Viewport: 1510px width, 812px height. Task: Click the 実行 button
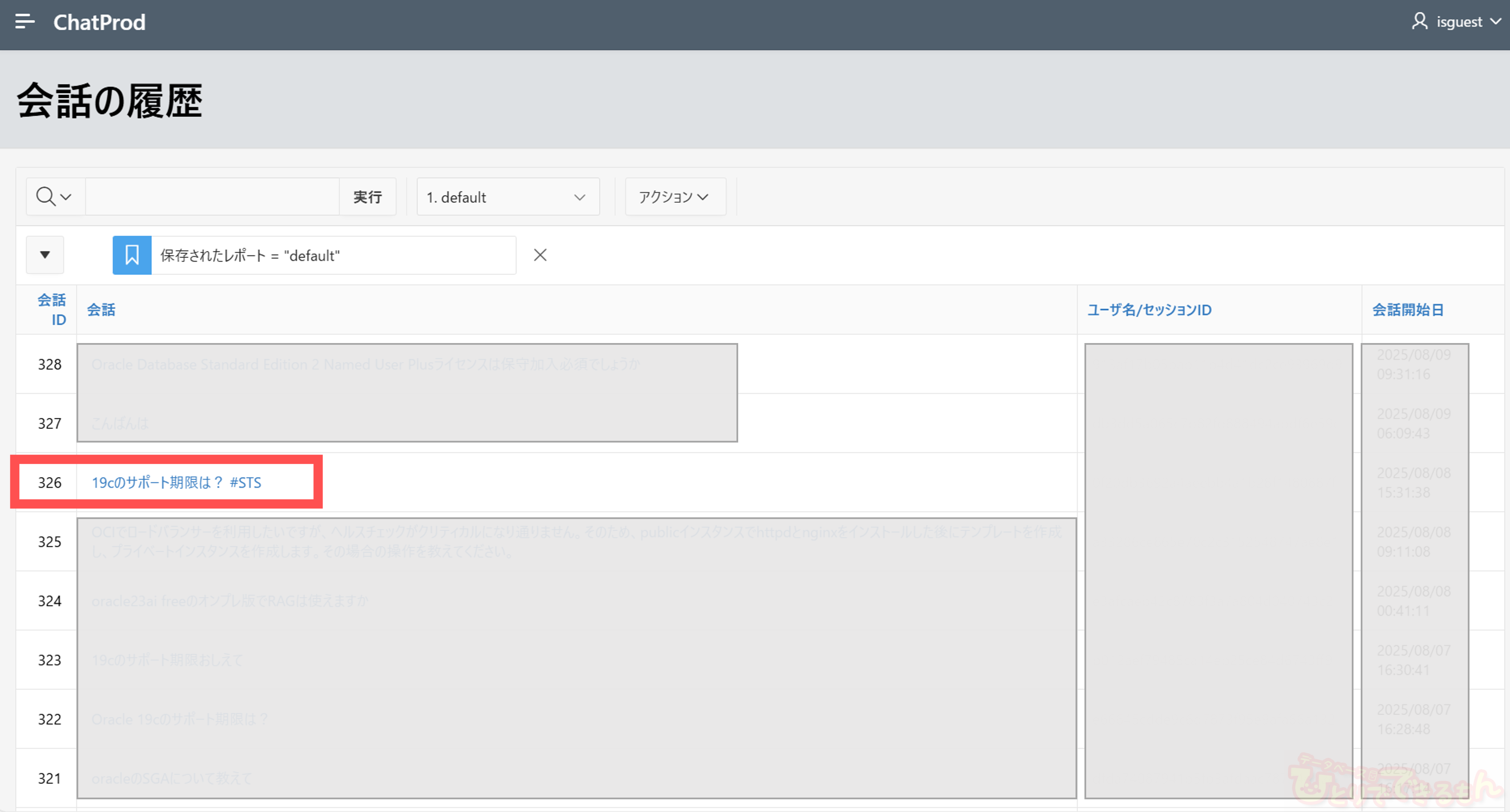368,197
